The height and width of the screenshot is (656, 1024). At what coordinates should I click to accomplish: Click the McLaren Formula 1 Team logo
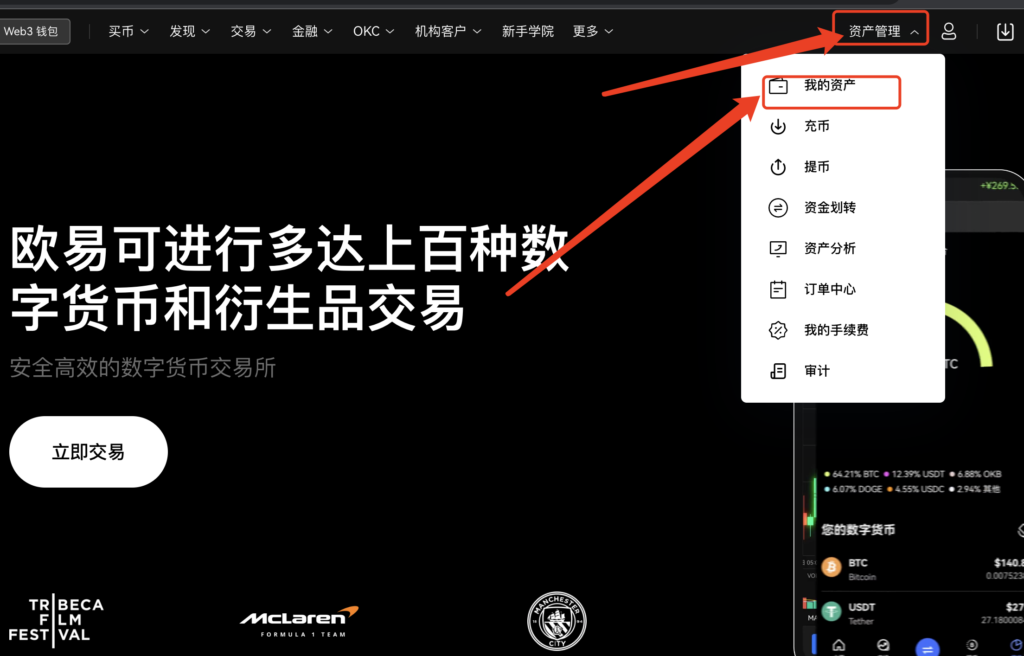[x=300, y=621]
